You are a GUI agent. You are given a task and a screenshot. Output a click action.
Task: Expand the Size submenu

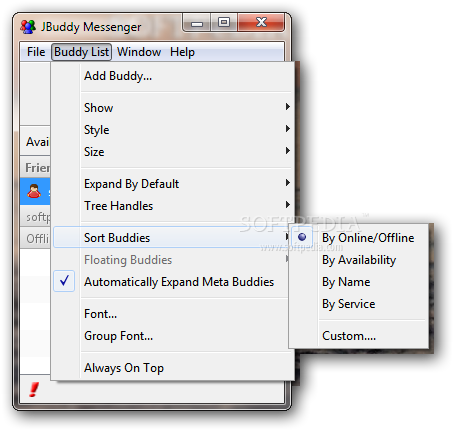[x=173, y=152]
